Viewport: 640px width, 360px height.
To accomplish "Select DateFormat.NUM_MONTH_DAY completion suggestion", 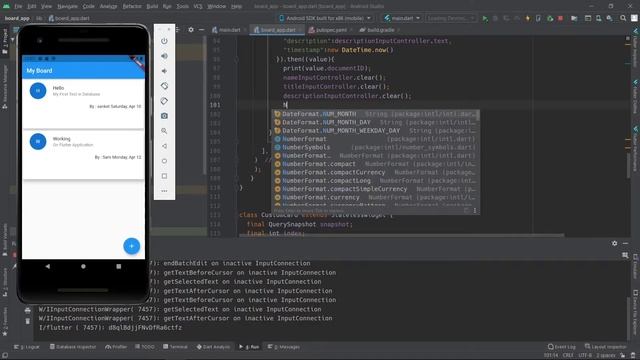I will pyautogui.click(x=376, y=122).
